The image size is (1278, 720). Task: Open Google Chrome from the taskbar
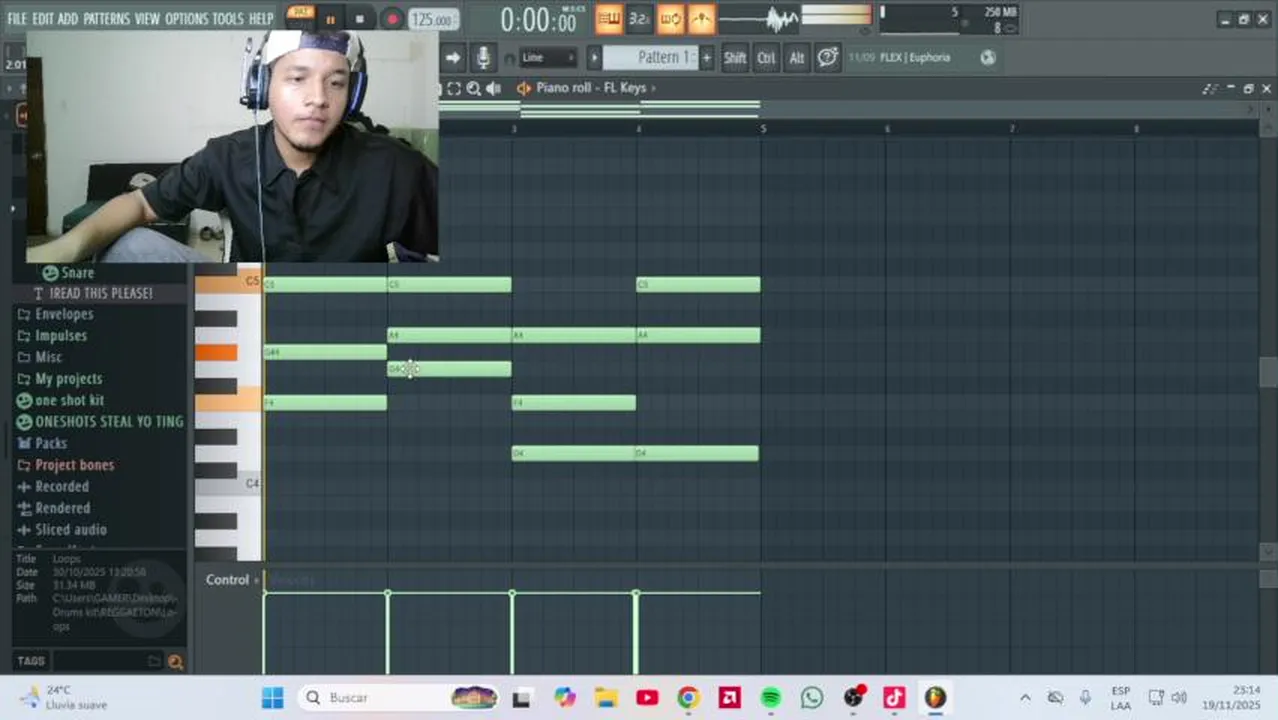click(688, 697)
